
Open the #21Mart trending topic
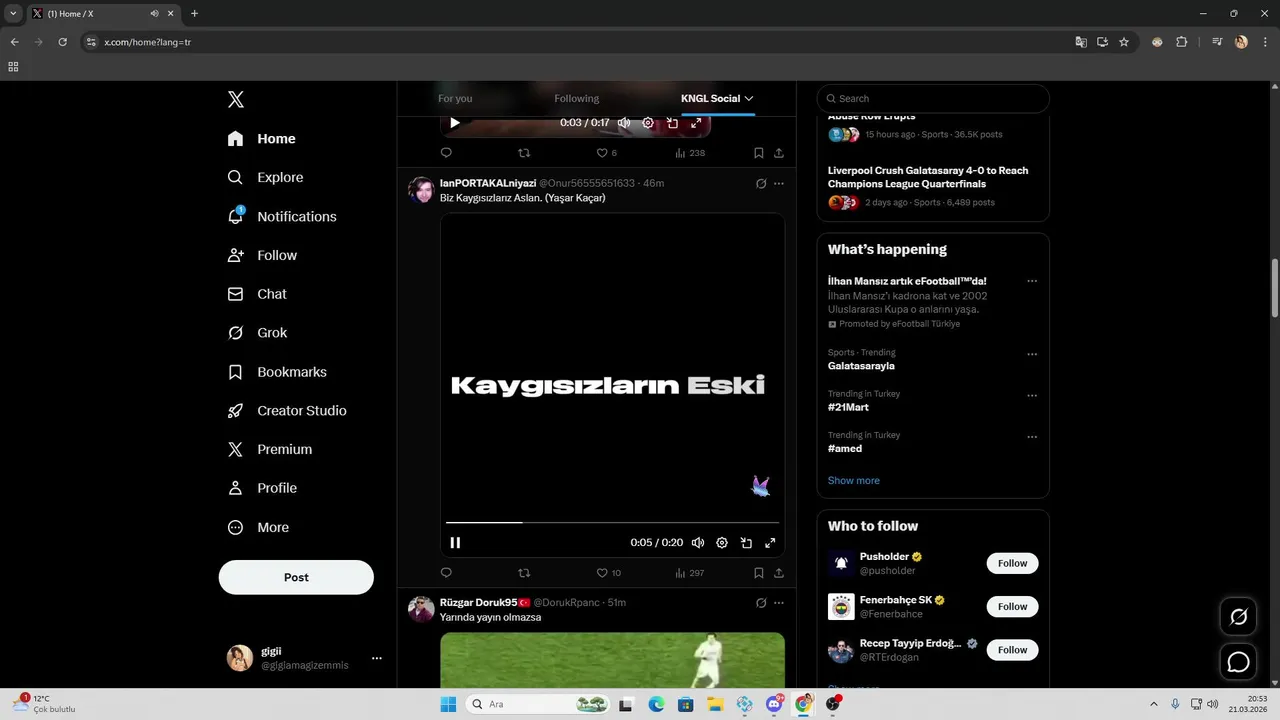848,407
